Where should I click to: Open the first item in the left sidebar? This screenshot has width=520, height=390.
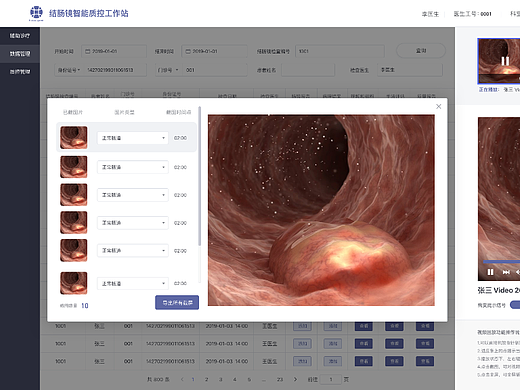coord(20,36)
